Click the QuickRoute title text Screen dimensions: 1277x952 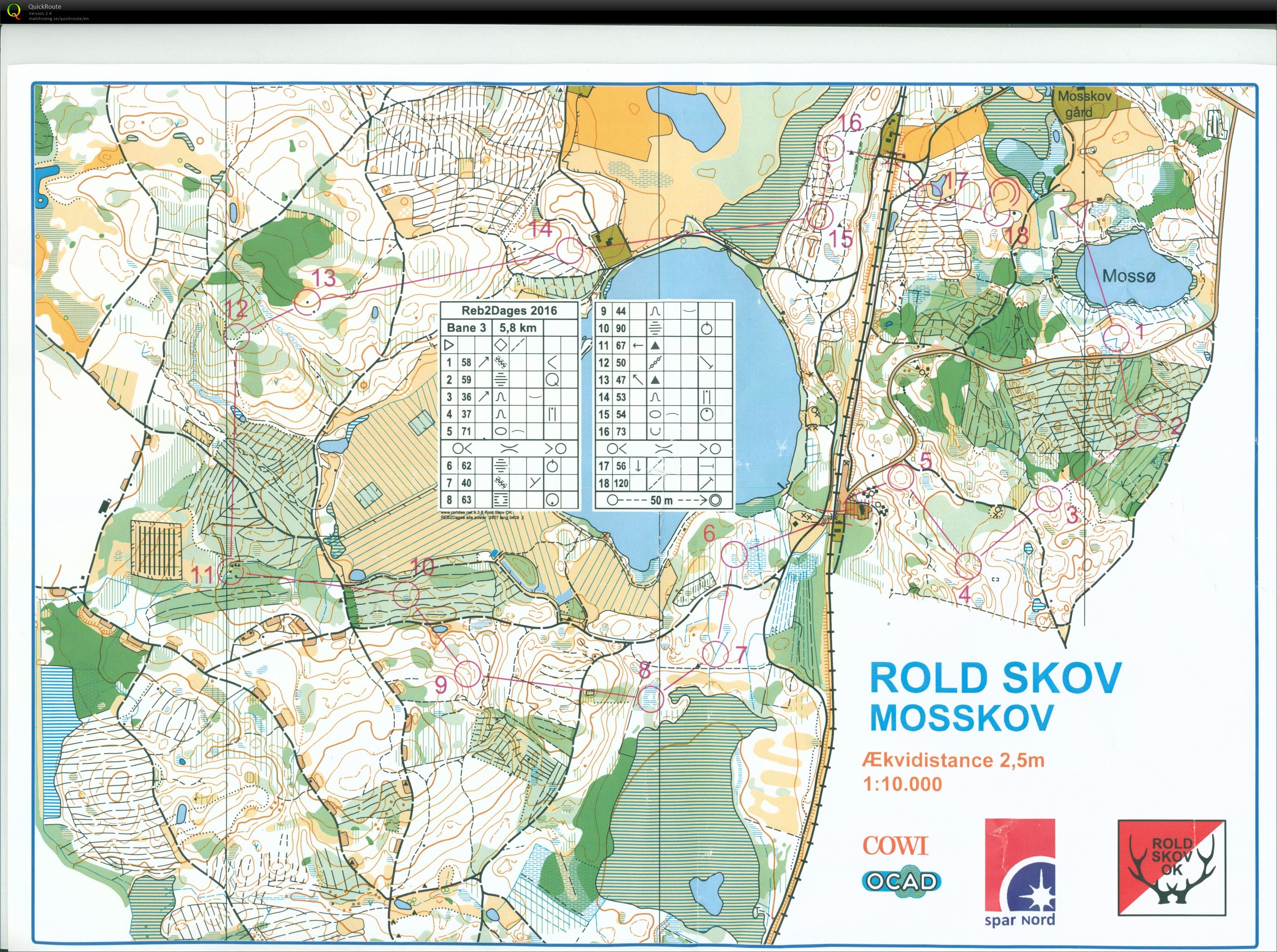point(44,6)
